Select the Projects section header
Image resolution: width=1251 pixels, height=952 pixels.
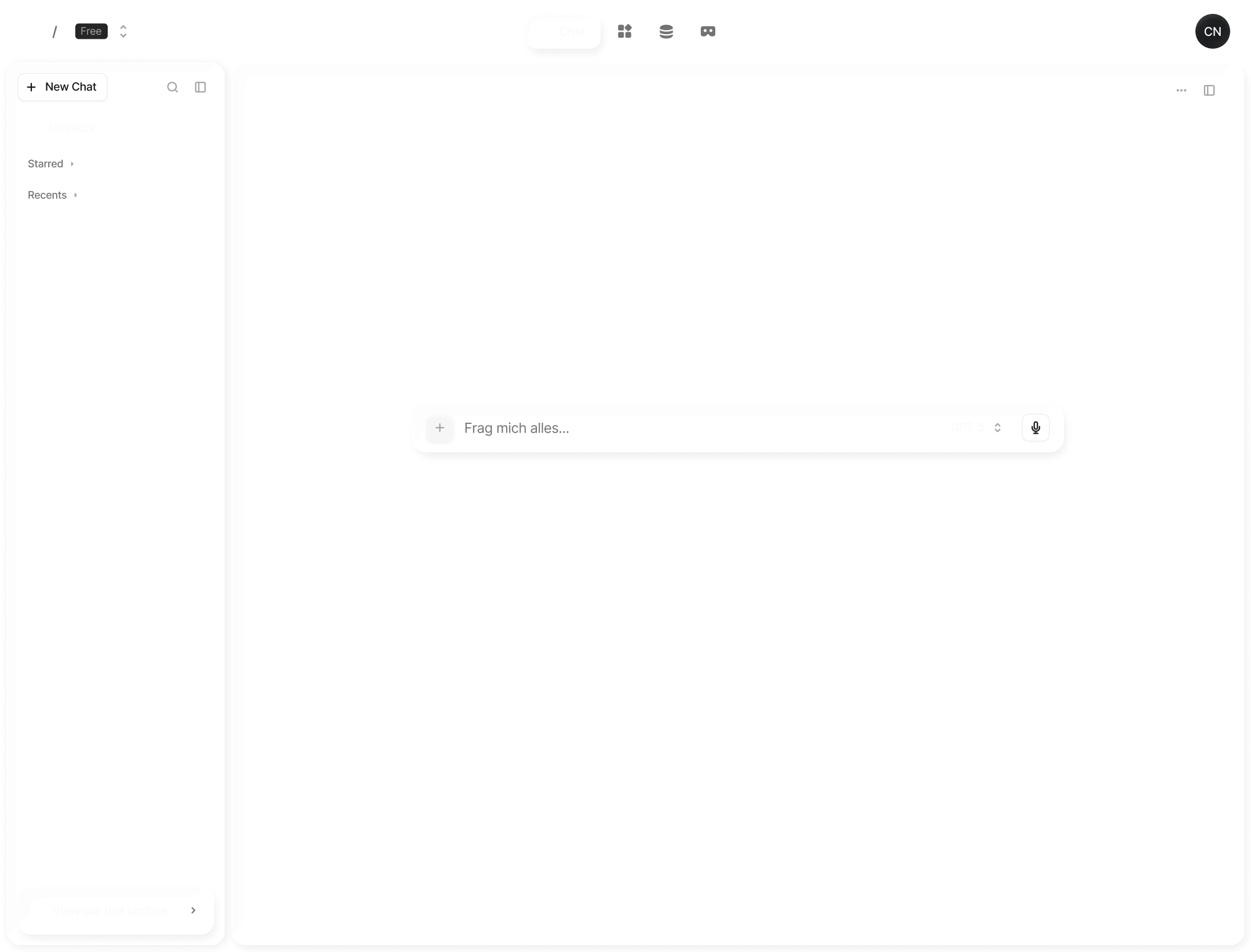(72, 127)
